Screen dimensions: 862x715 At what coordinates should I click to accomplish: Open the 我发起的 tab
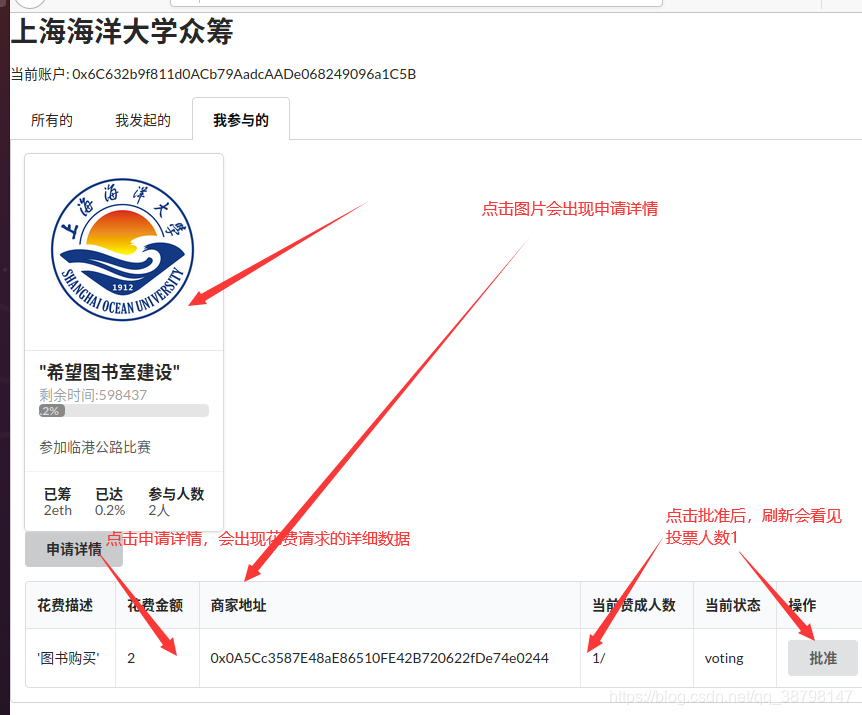point(143,120)
